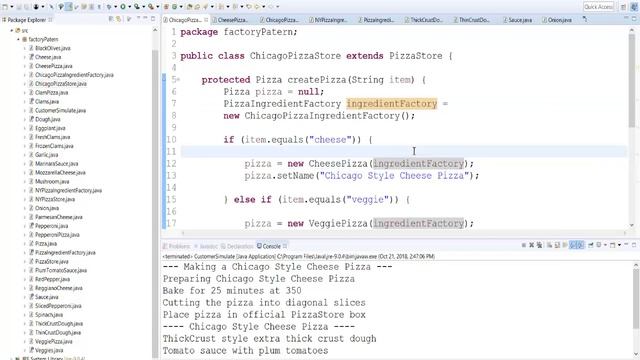Select PepperoniPizza.java in Package Explorer
This screenshot has width=640, height=360.
(x=57, y=235)
